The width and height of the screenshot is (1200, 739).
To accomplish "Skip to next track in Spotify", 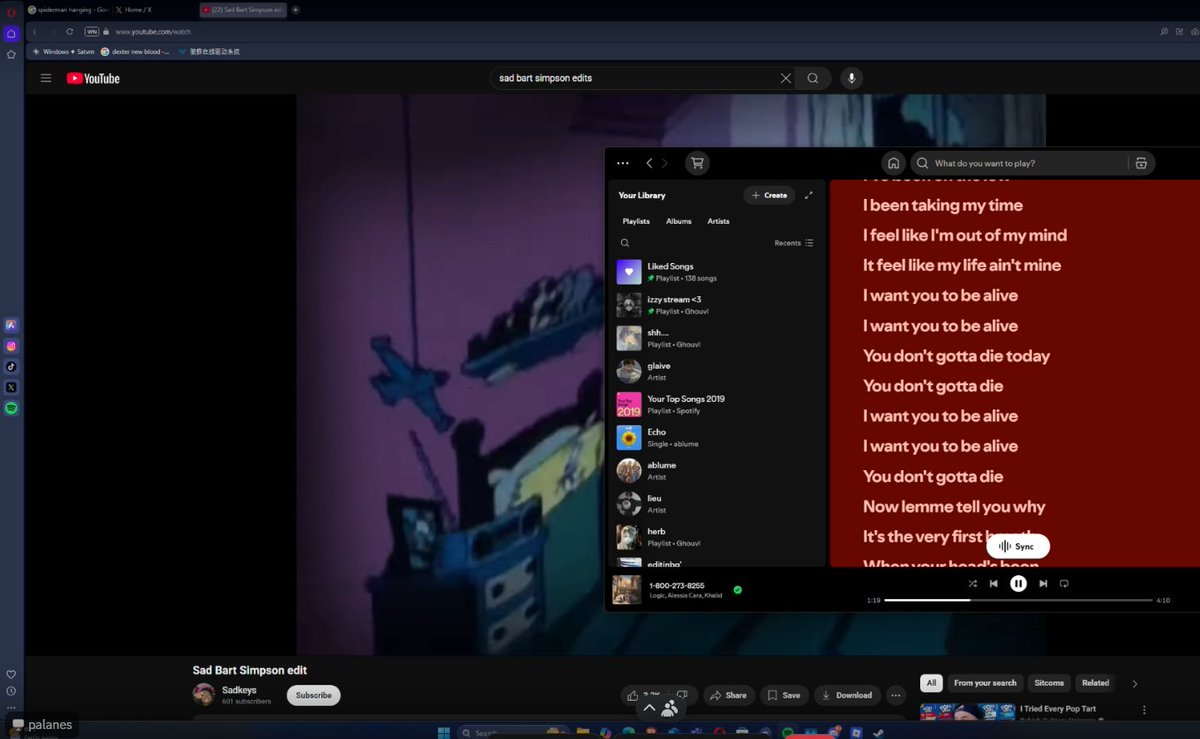I will [x=1043, y=583].
